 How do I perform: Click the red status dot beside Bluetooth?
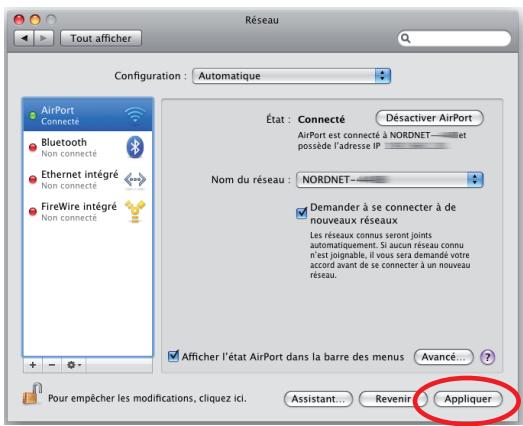pos(33,147)
